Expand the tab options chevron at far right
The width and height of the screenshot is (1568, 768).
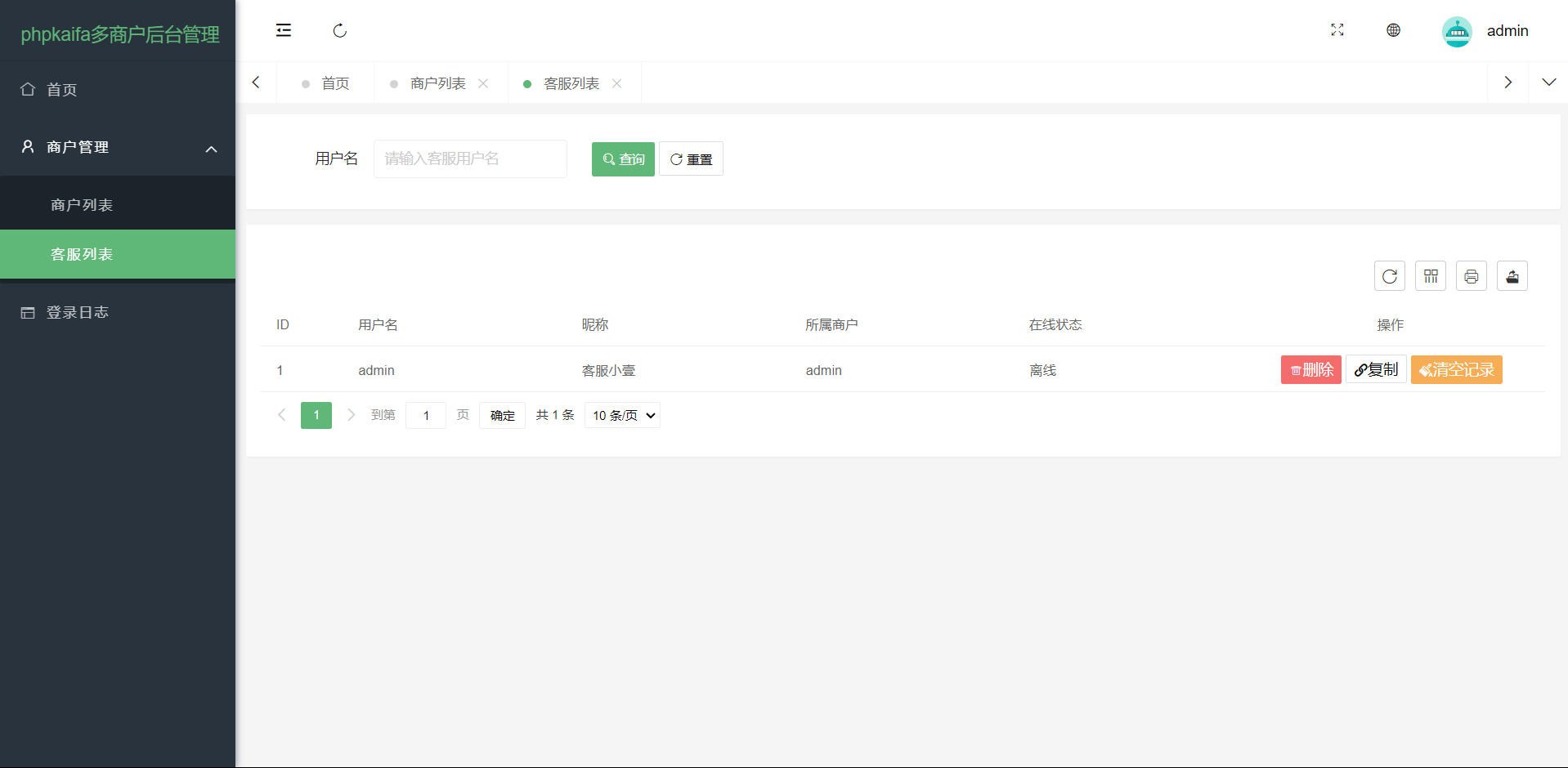1548,83
